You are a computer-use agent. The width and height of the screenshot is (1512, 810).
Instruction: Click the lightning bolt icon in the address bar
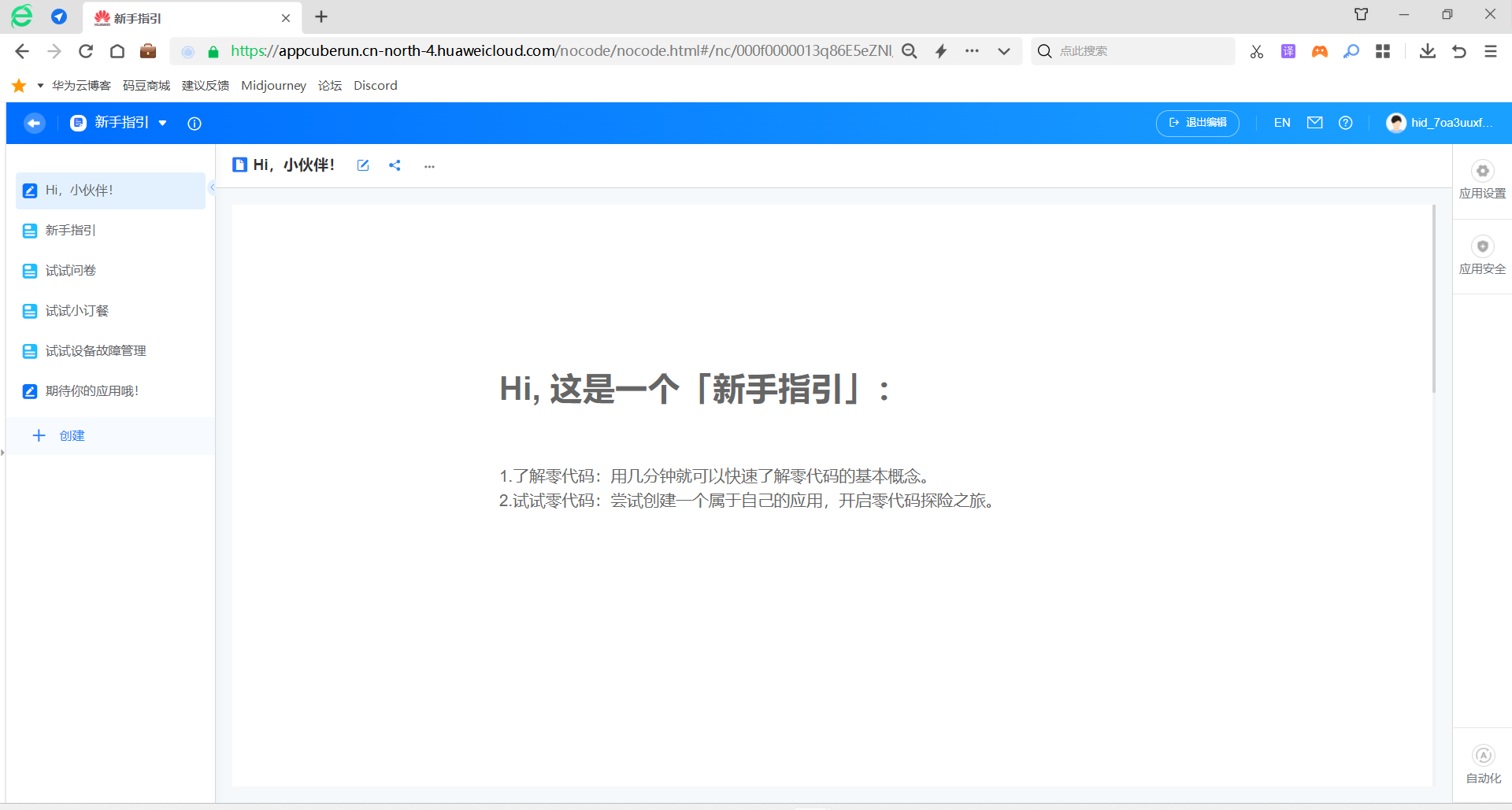click(941, 51)
